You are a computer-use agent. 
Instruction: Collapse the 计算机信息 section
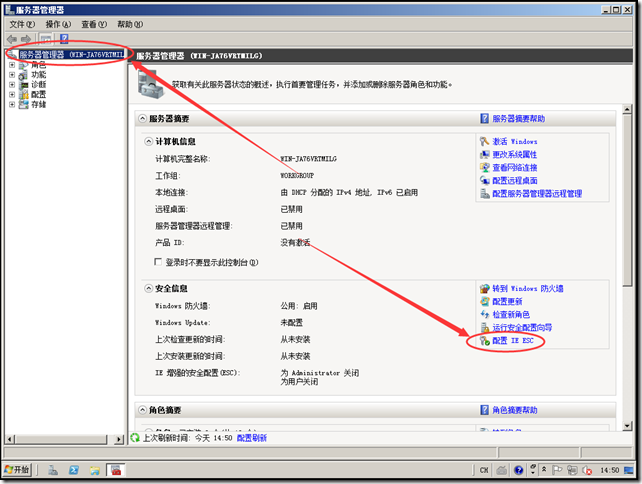148,142
